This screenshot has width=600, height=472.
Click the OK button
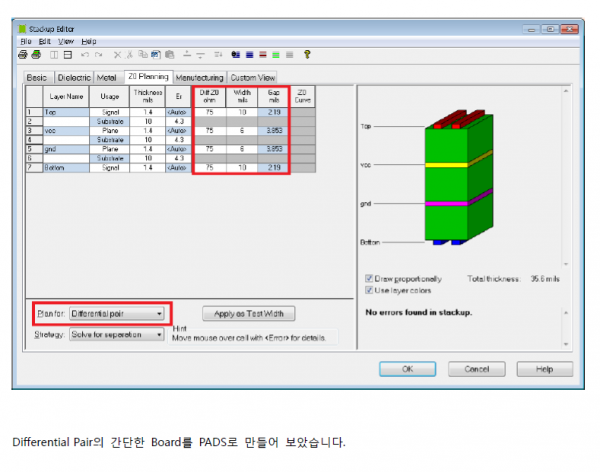(407, 368)
